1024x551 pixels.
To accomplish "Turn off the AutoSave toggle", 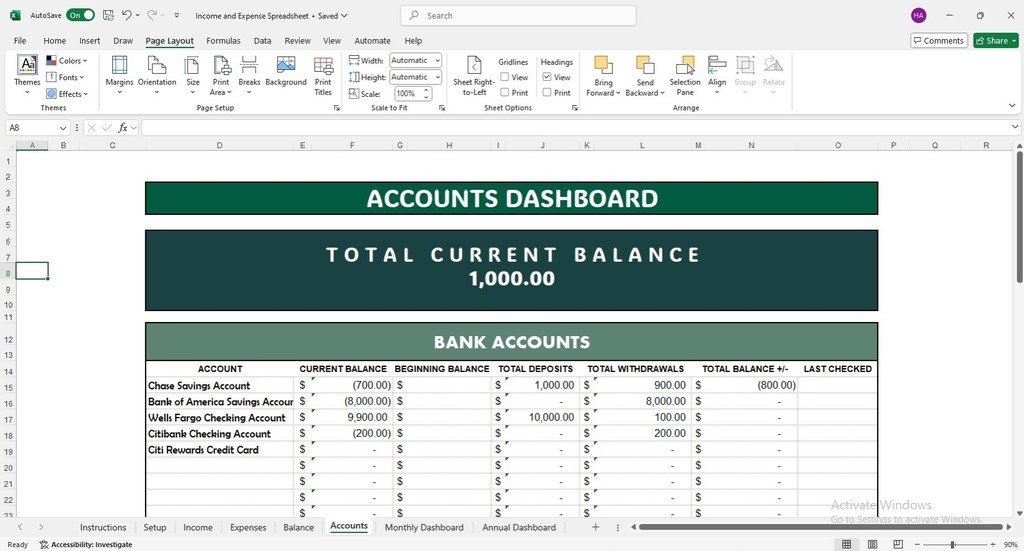I will pyautogui.click(x=80, y=15).
